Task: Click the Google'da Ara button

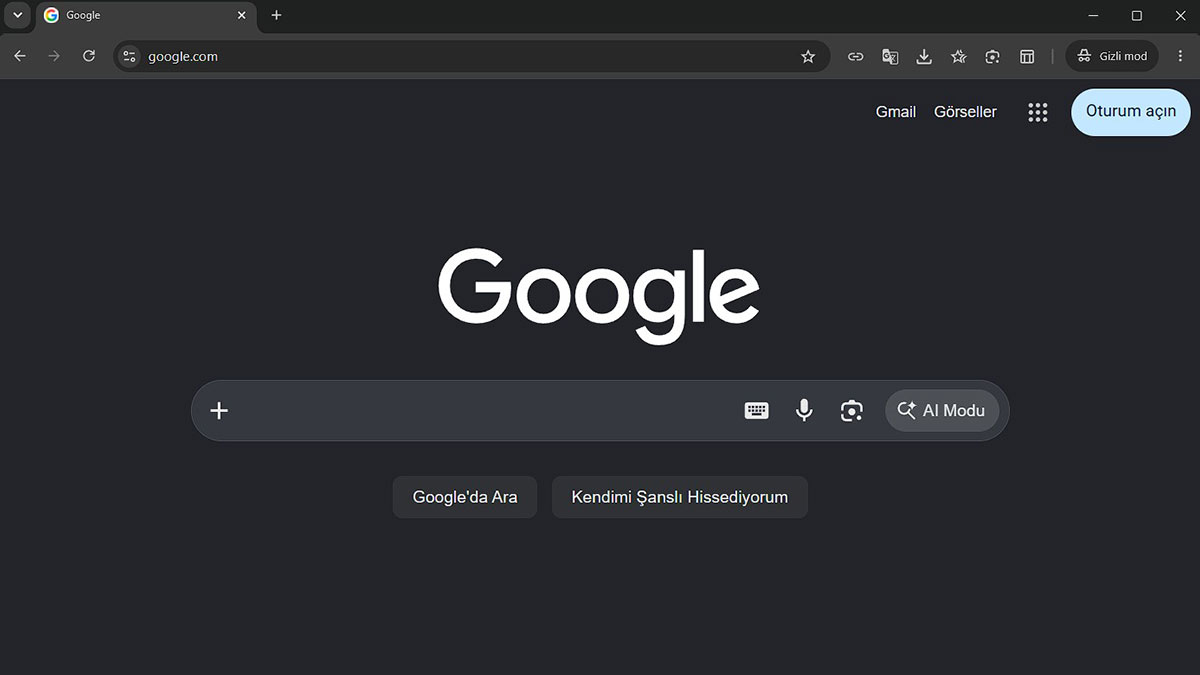Action: point(465,497)
